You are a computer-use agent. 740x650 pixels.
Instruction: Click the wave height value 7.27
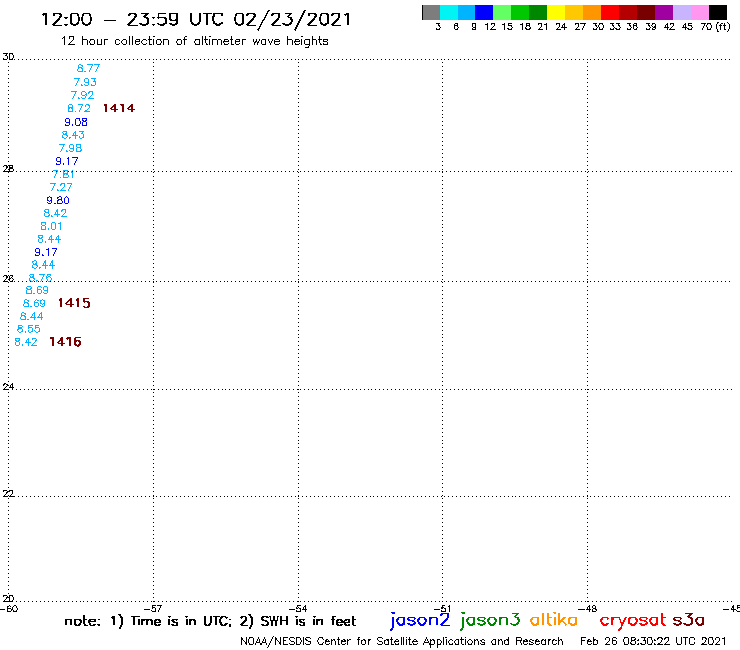click(x=61, y=187)
